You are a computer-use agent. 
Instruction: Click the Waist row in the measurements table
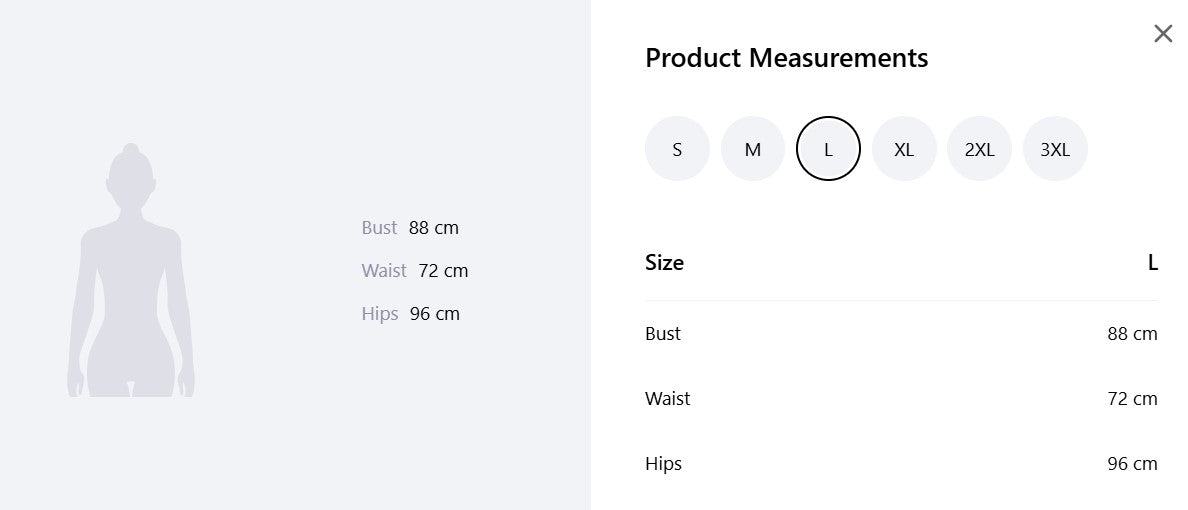pyautogui.click(x=902, y=399)
